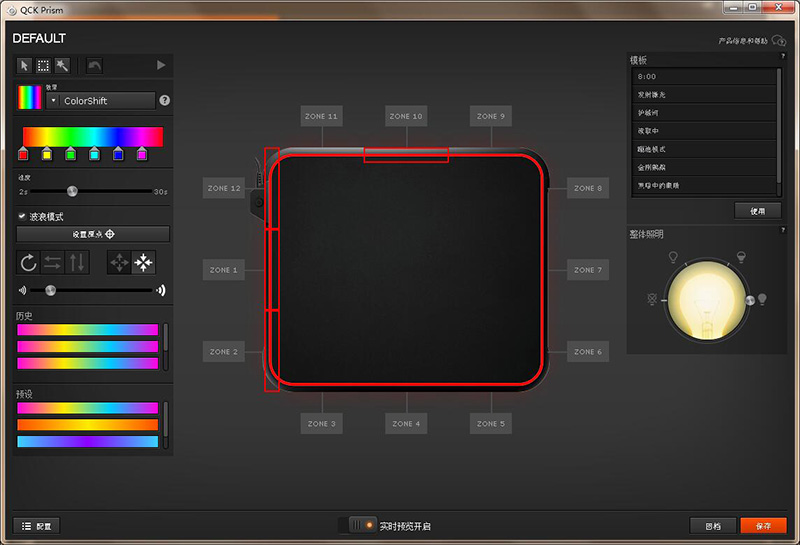Select the outward-spreading arrows icon
Image resolution: width=800 pixels, height=545 pixels.
(119, 263)
